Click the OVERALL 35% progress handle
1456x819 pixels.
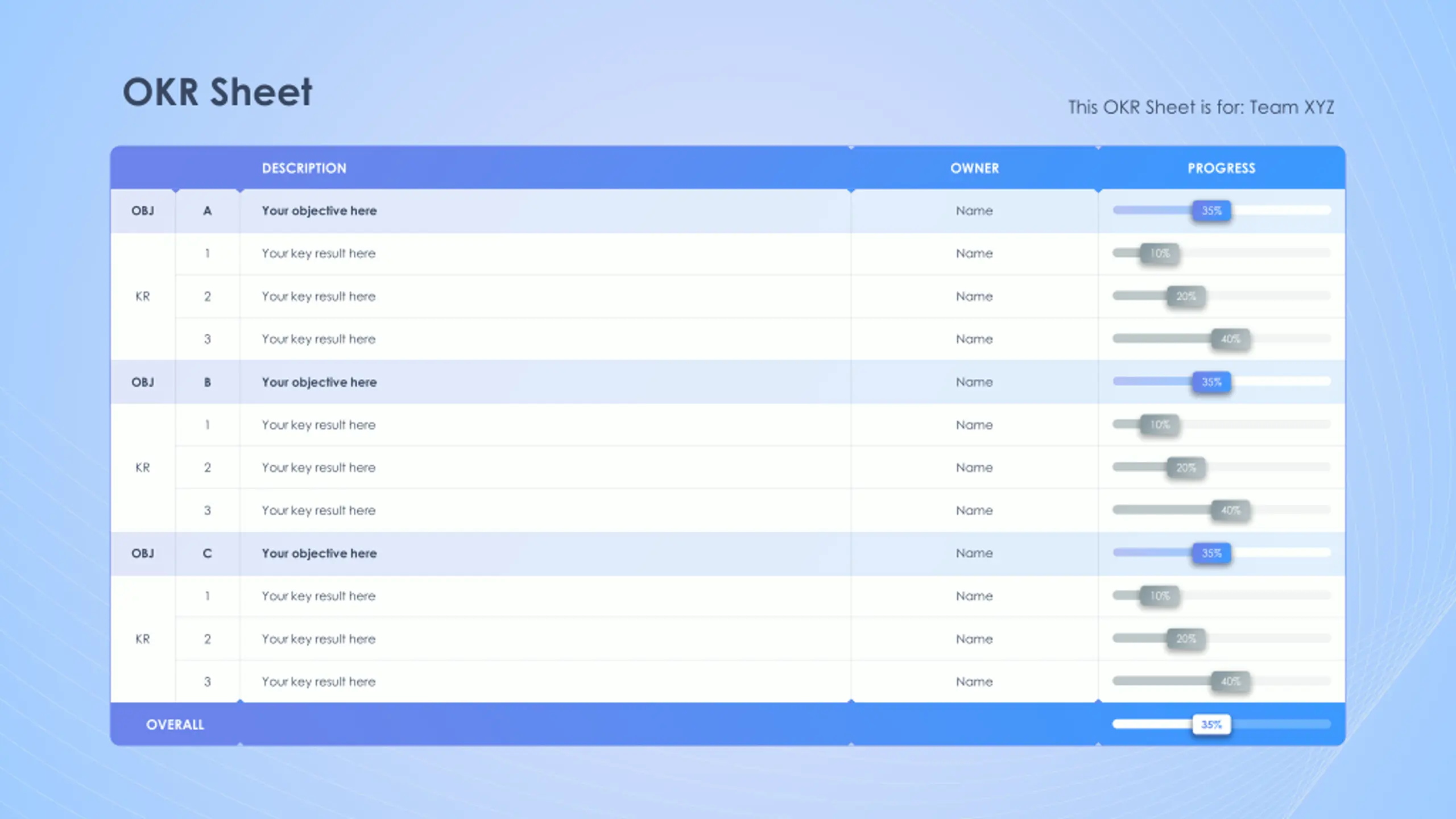pyautogui.click(x=1211, y=725)
